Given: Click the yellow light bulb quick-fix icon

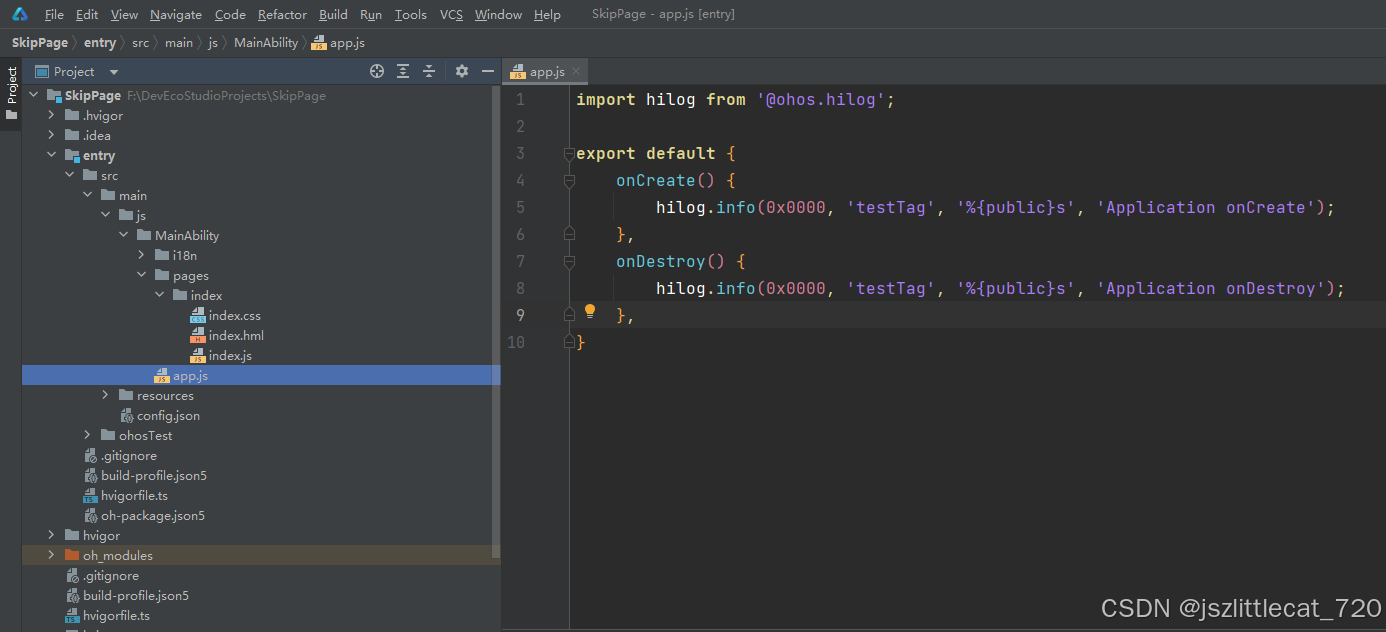Looking at the screenshot, I should coord(590,311).
